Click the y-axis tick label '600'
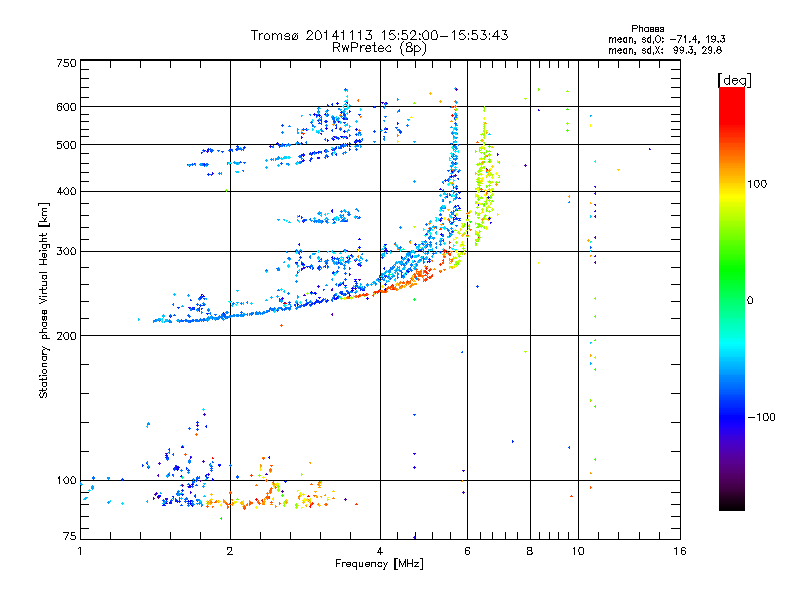Viewport: 800px width, 600px height. pos(66,107)
